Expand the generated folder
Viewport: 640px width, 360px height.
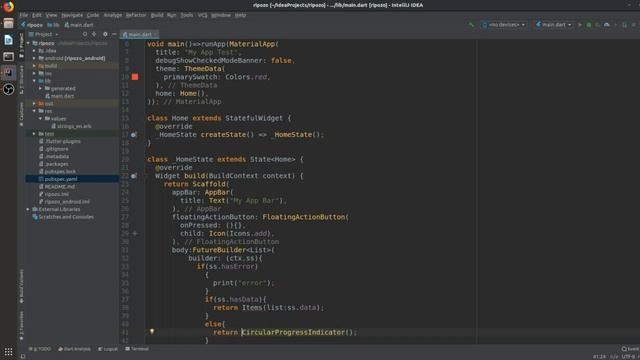coord(40,88)
